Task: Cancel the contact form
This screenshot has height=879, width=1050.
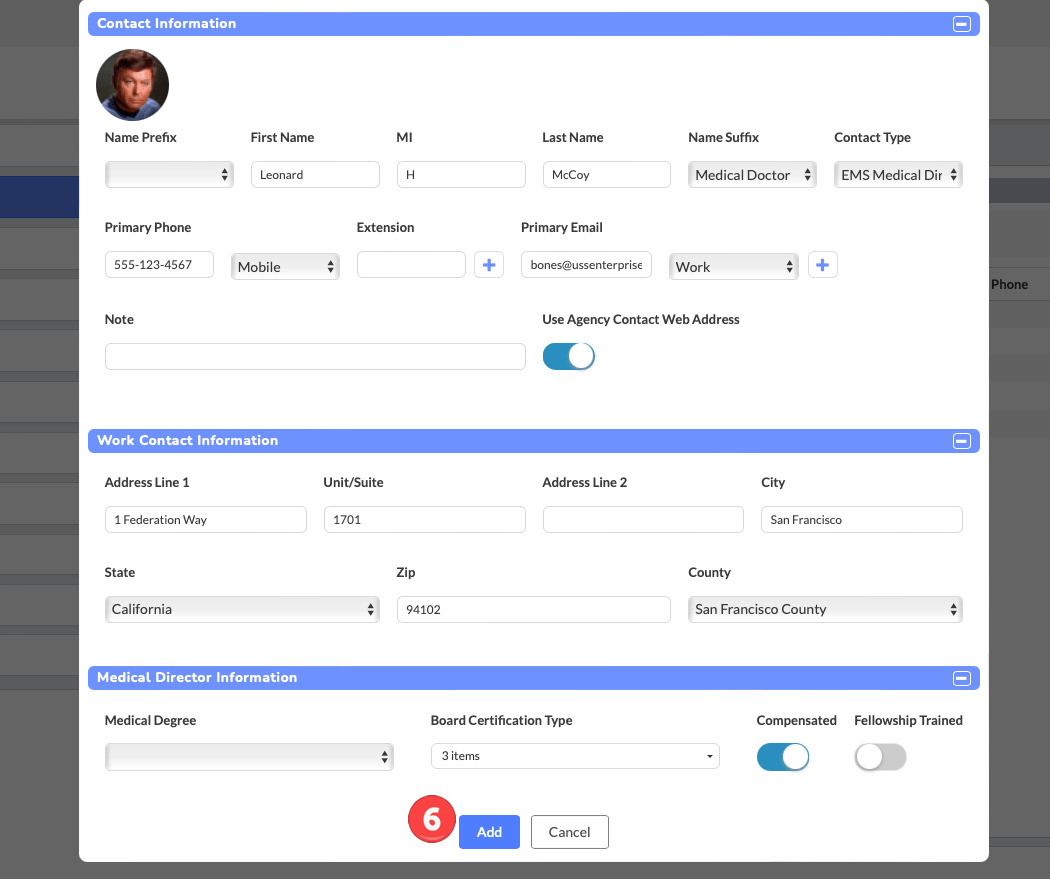Action: tap(569, 831)
